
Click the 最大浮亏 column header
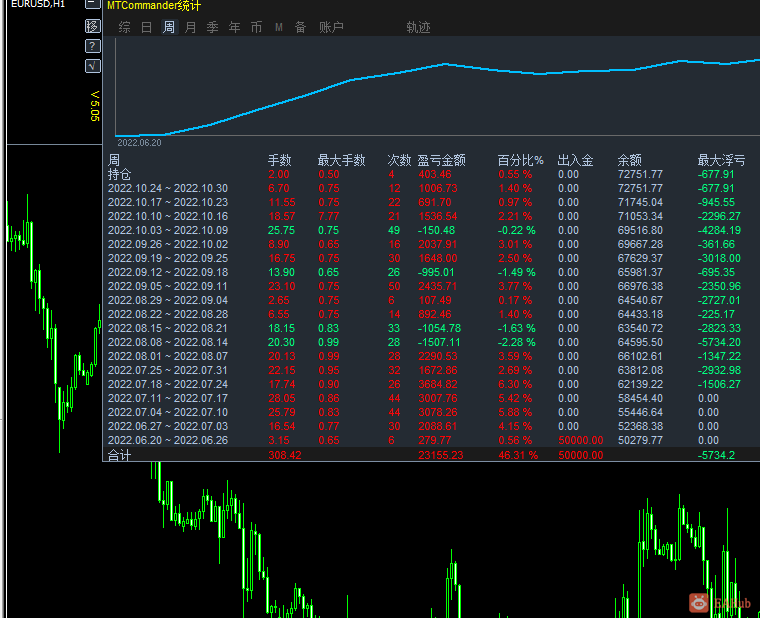coord(721,160)
